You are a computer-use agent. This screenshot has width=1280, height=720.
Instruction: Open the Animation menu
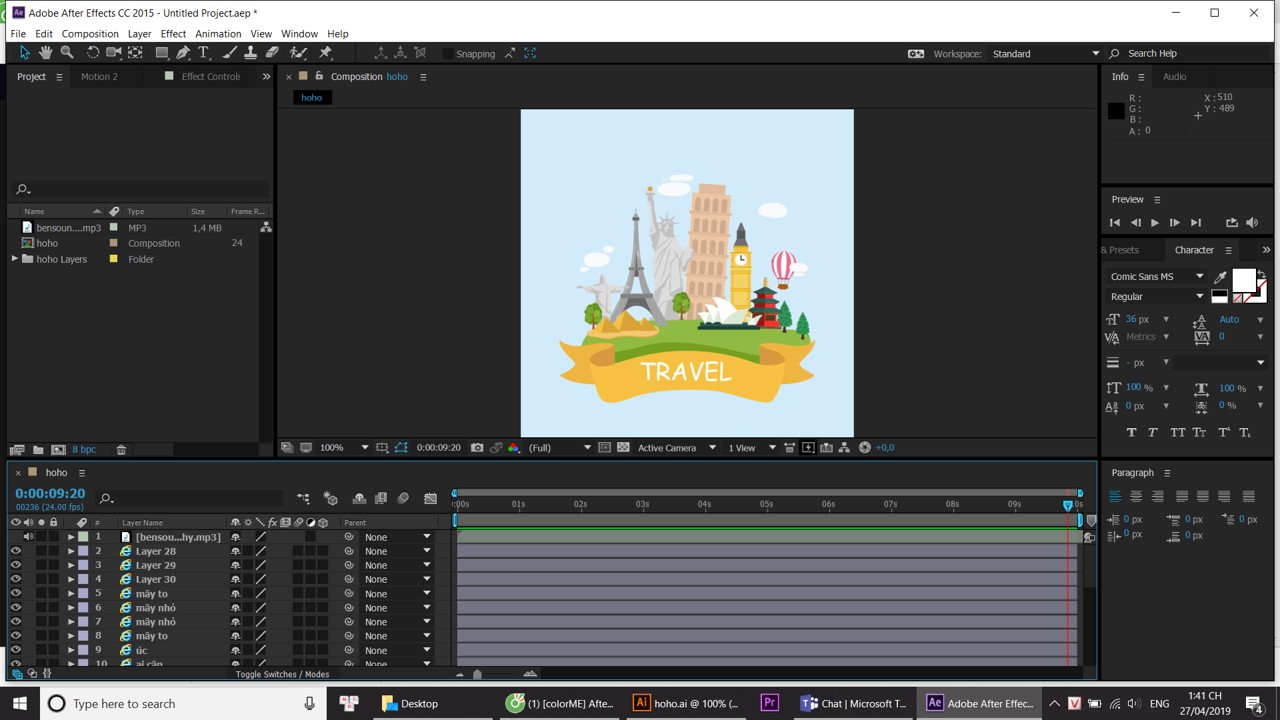click(x=218, y=34)
